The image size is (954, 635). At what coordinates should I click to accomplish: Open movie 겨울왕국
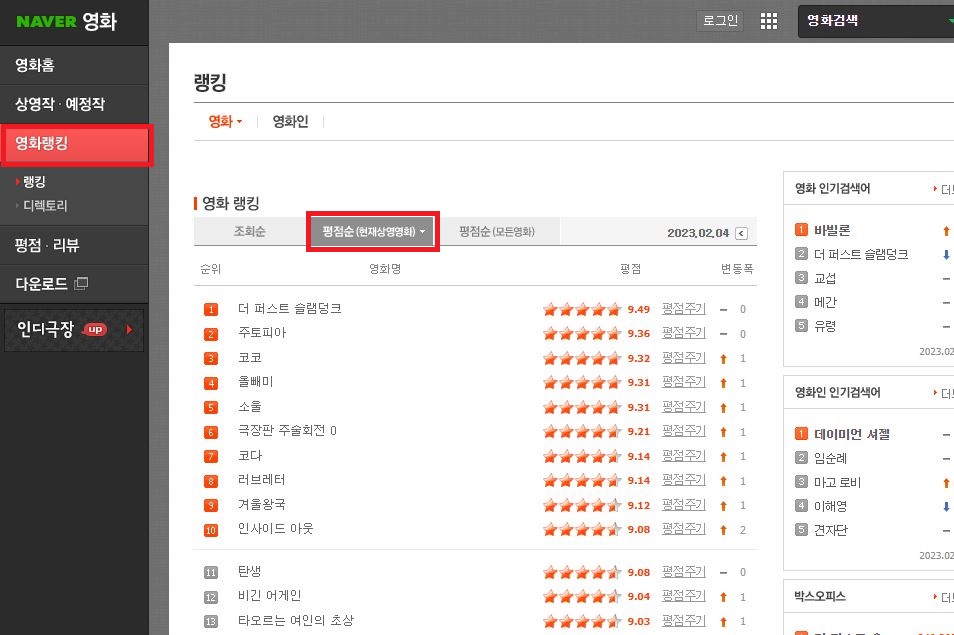(x=262, y=504)
